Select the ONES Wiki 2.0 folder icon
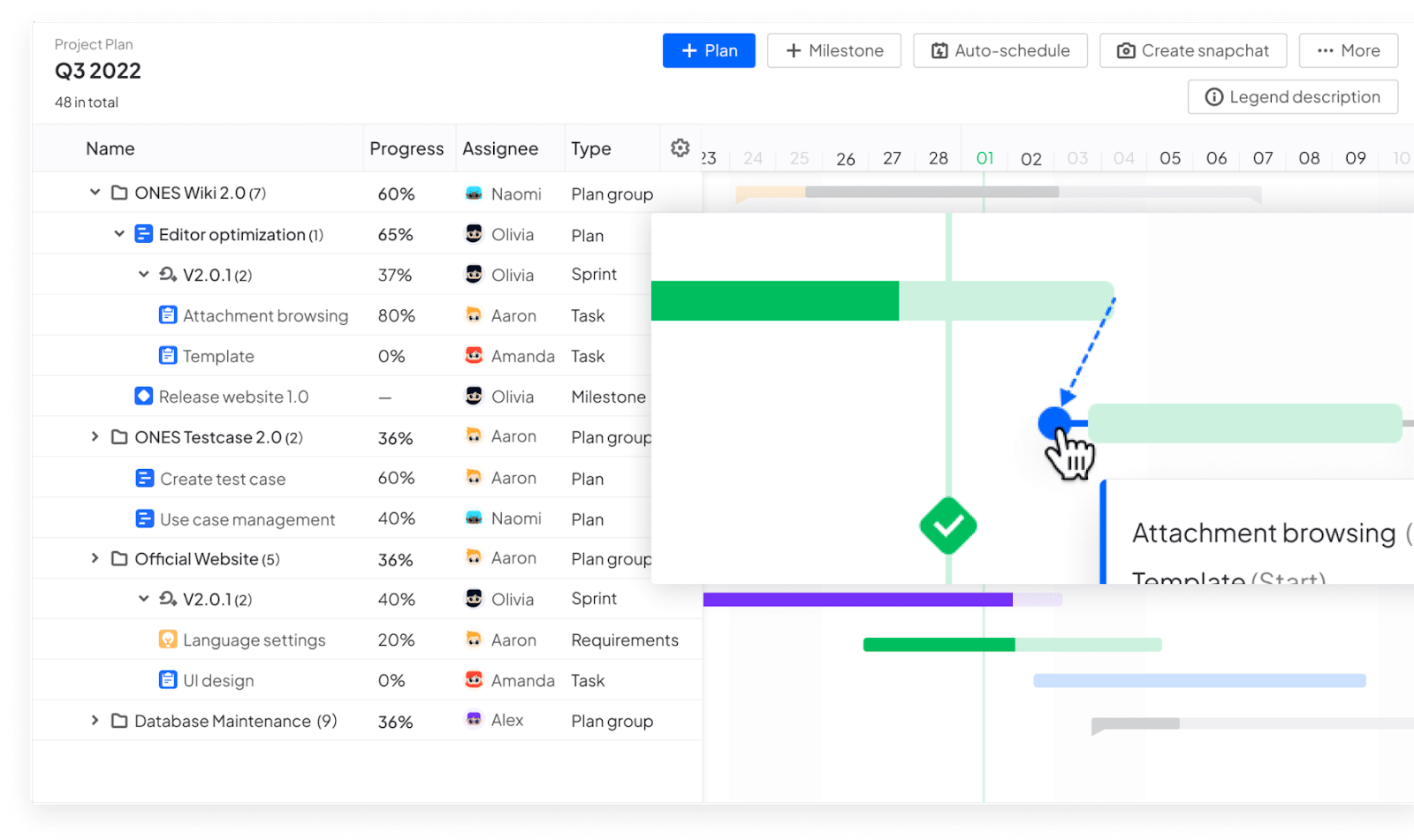Viewport: 1414px width, 840px height. (119, 193)
